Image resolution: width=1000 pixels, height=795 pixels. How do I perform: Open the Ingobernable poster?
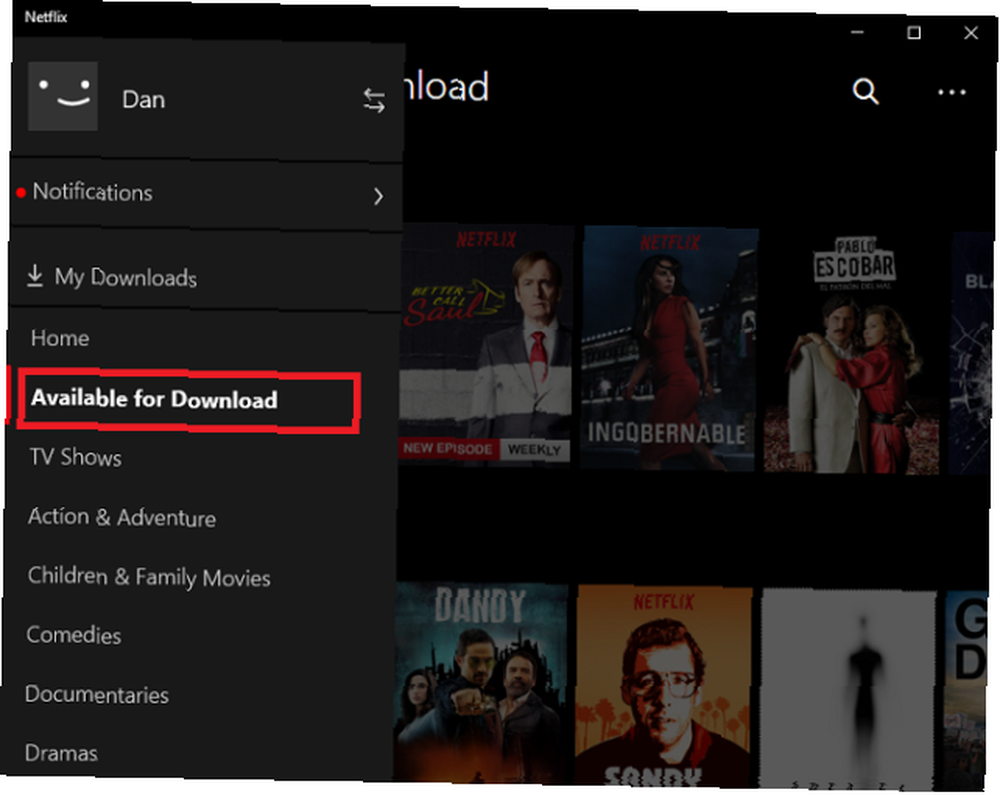669,349
